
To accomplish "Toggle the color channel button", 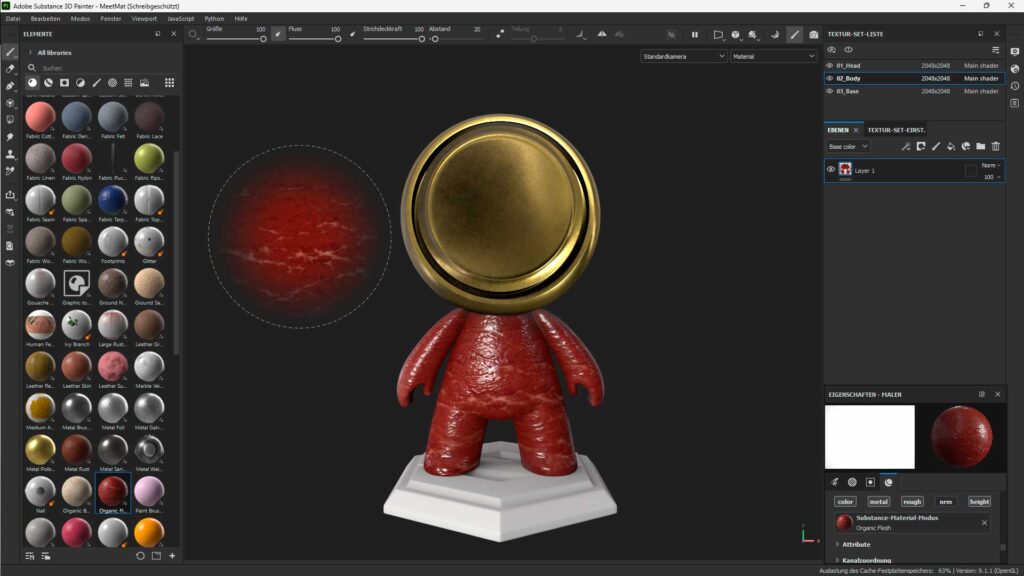I will (845, 502).
